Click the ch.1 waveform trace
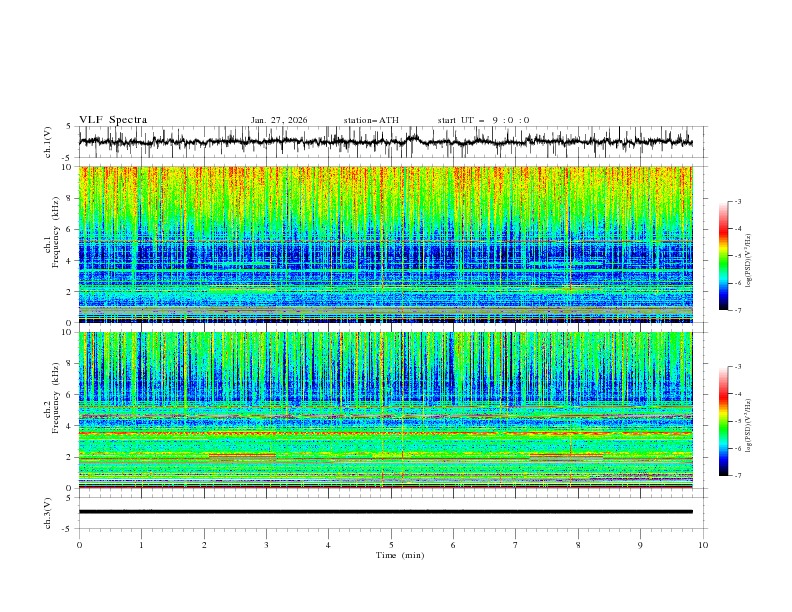 click(x=385, y=142)
